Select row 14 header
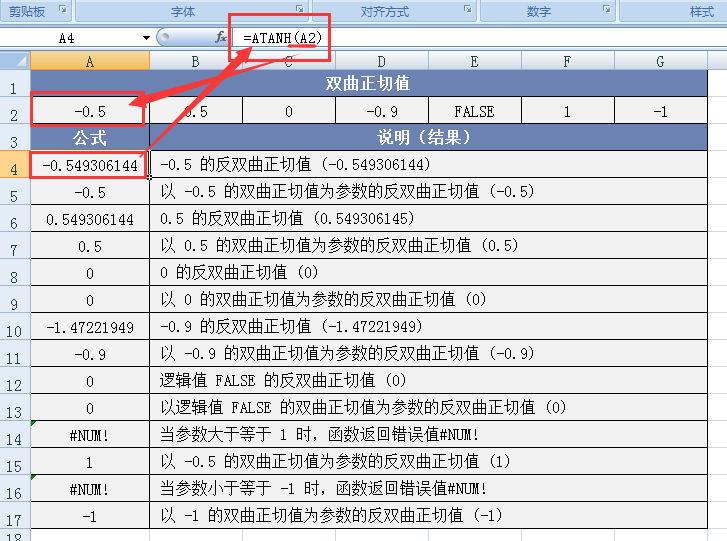 pos(15,435)
